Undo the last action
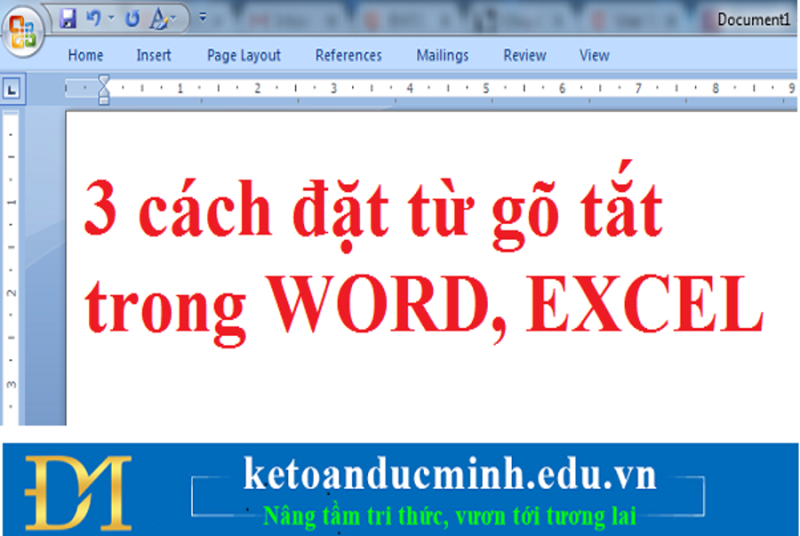 93,19
